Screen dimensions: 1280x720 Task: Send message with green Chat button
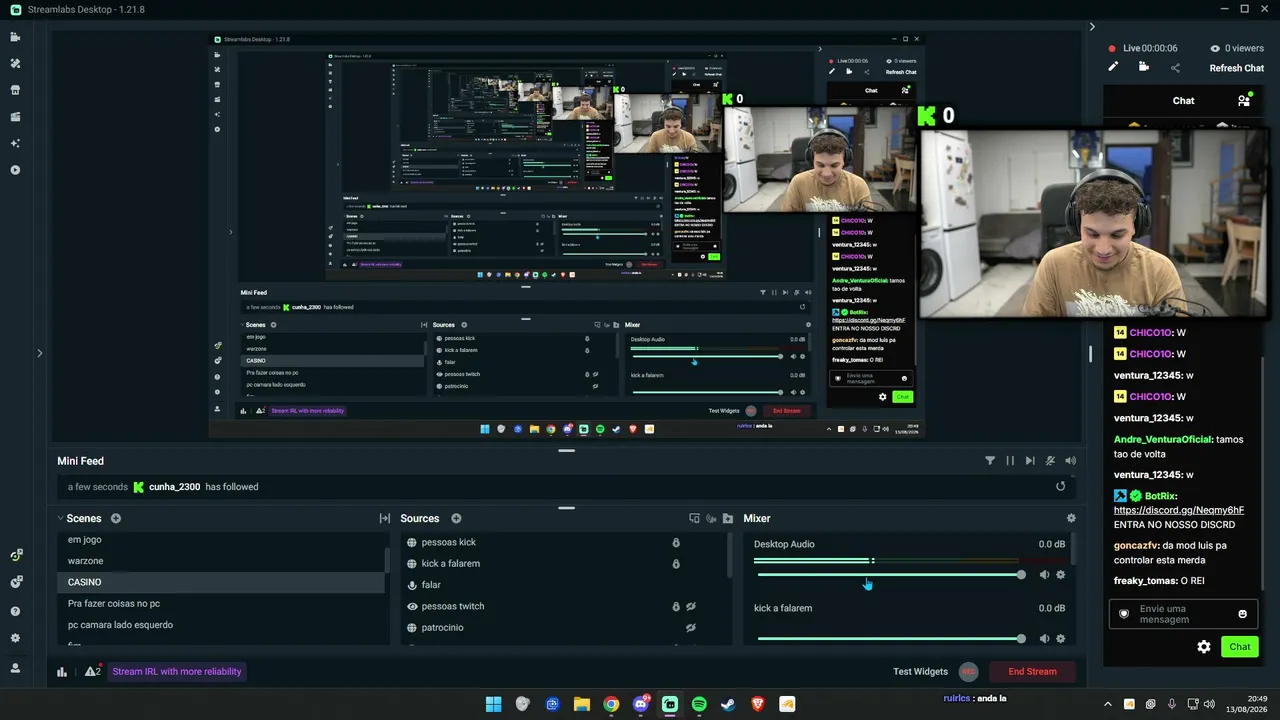[1240, 647]
